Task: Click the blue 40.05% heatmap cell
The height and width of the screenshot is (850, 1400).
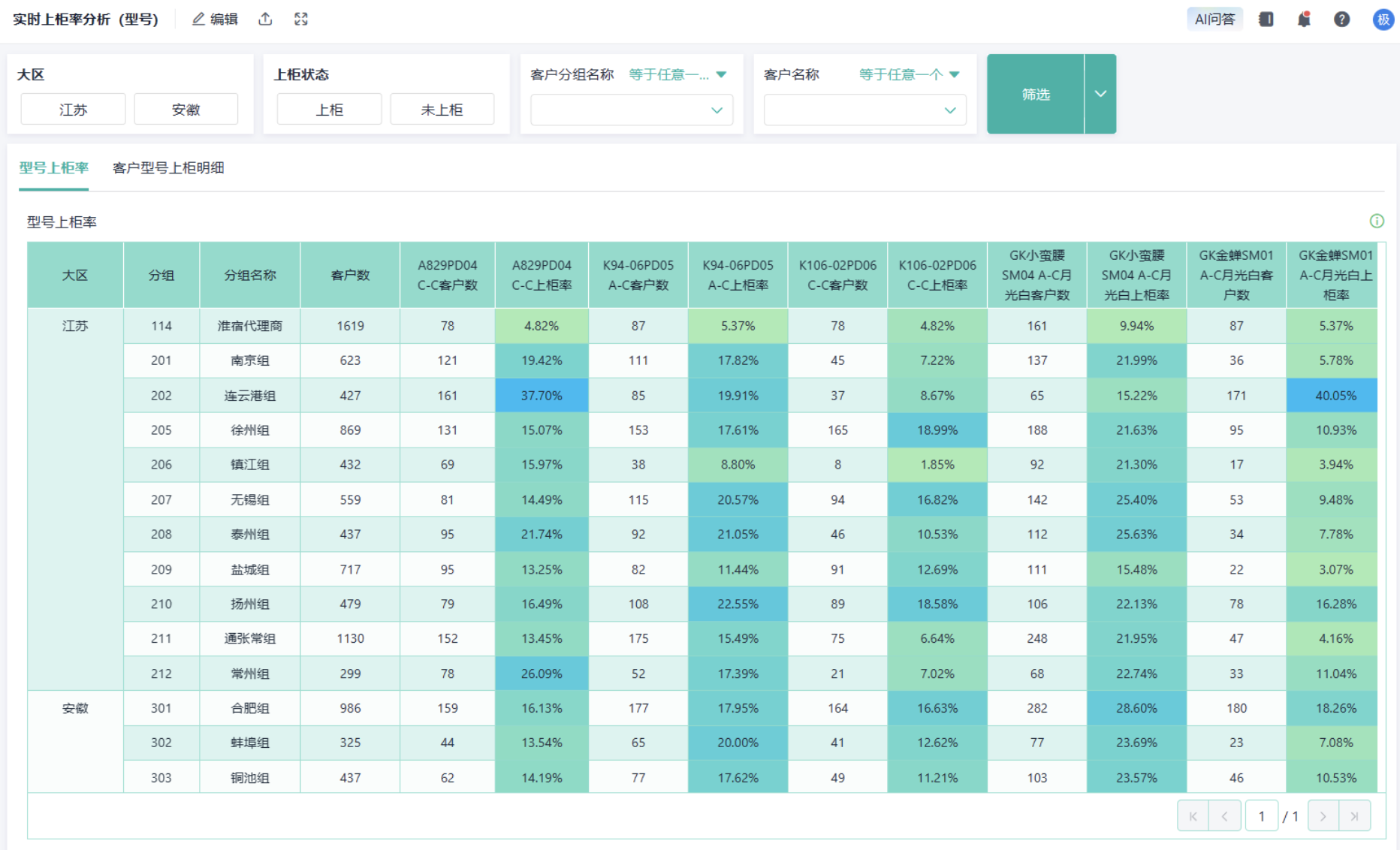Action: tap(1335, 396)
